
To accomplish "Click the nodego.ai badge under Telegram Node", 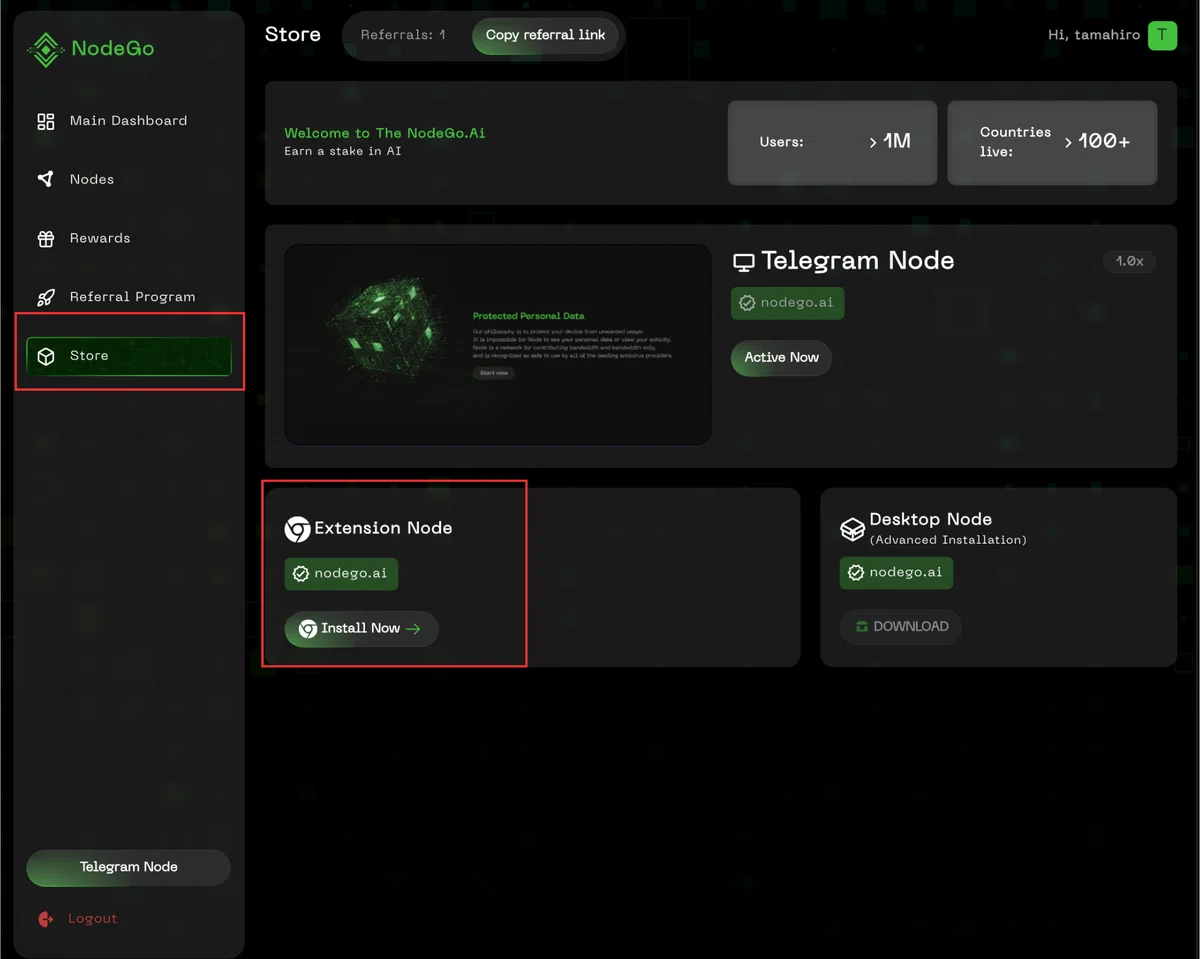I will [x=787, y=303].
